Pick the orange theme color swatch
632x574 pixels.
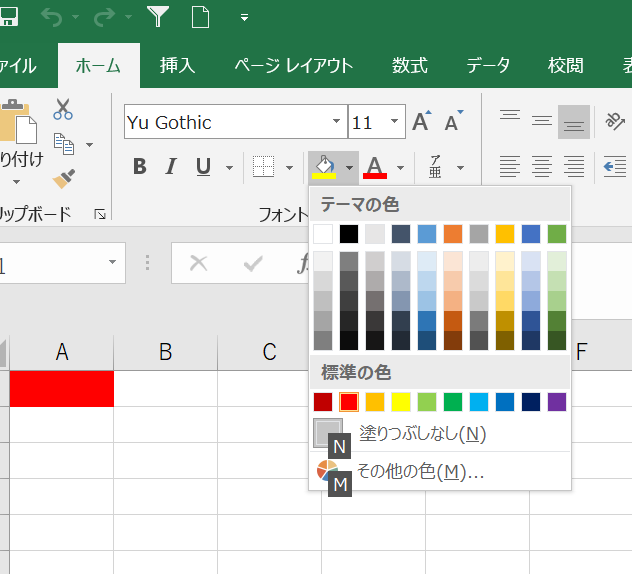coord(453,234)
